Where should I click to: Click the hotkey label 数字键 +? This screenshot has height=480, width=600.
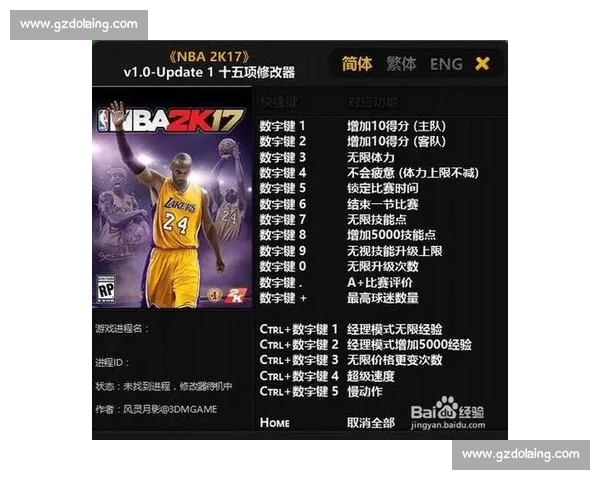[x=283, y=297]
